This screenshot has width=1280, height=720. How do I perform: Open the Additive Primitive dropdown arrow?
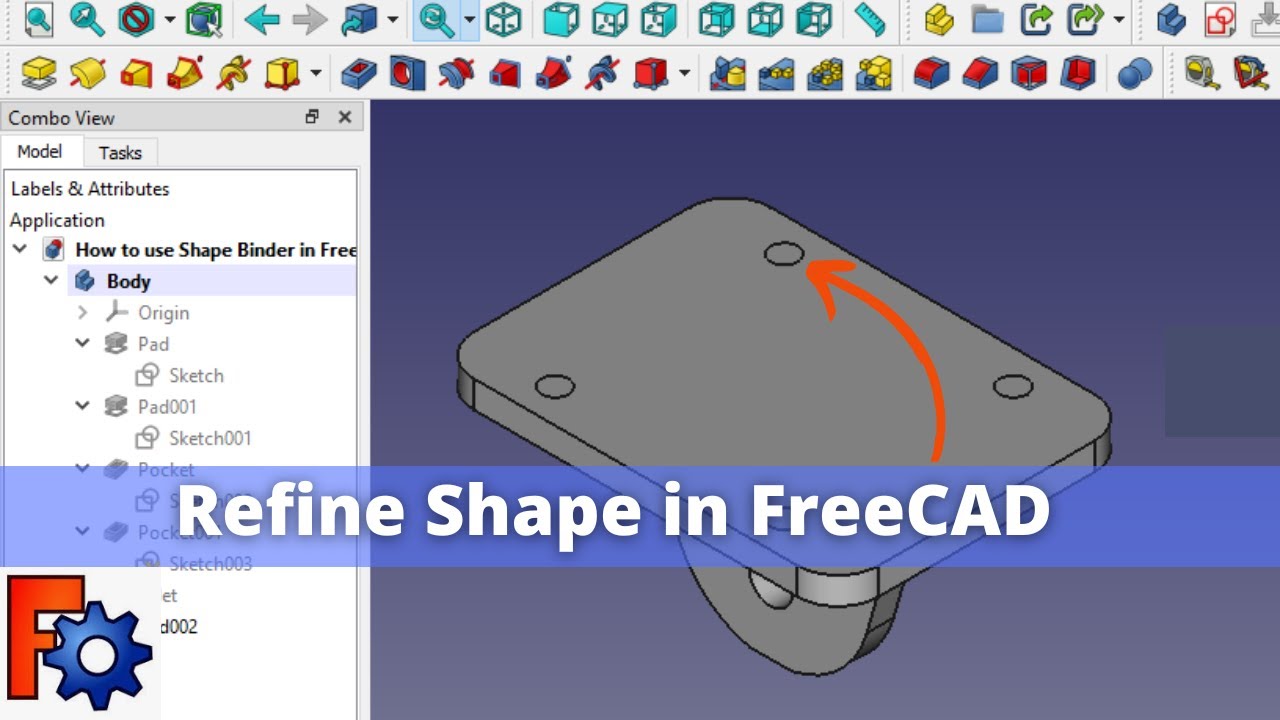[x=316, y=72]
